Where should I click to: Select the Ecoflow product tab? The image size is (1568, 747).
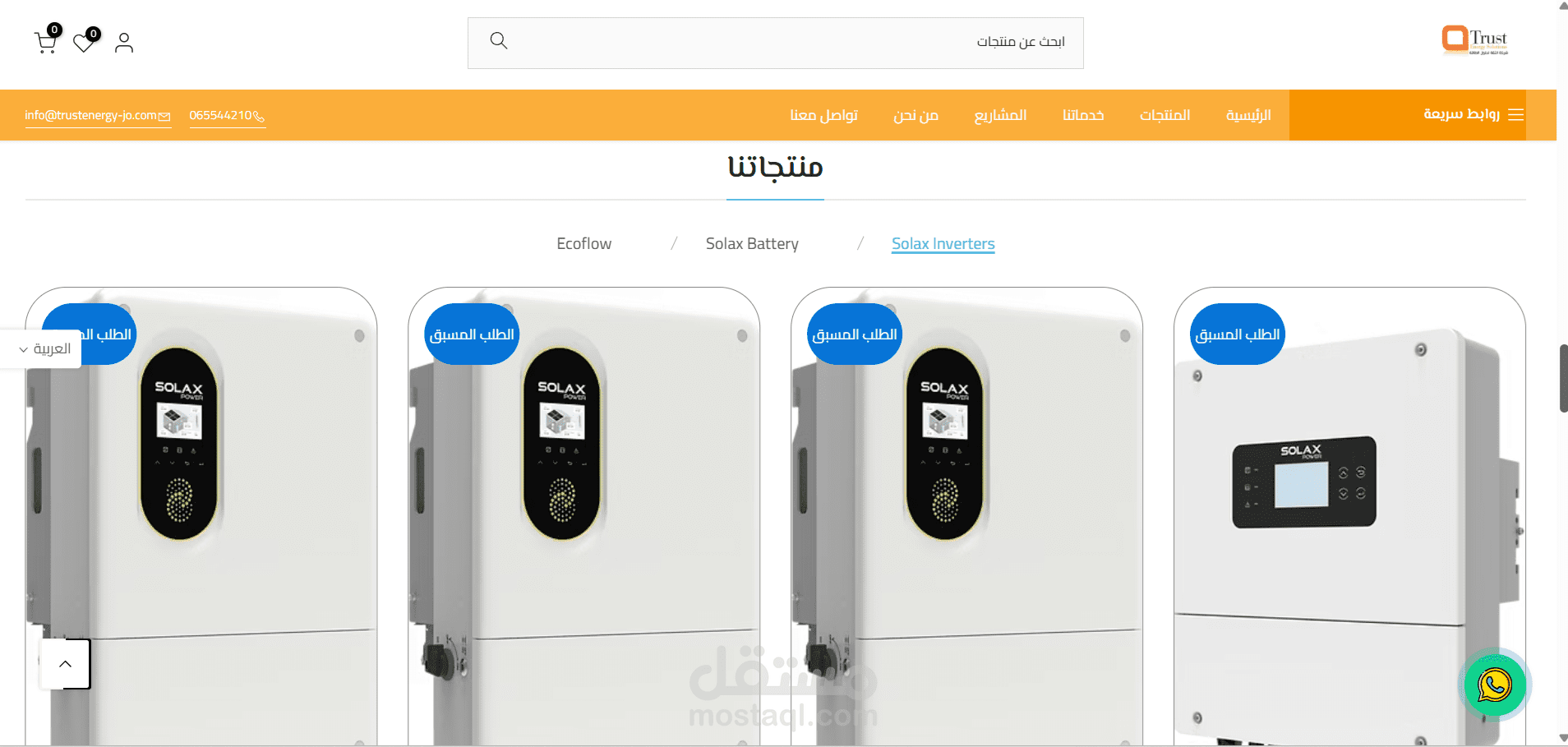pyautogui.click(x=584, y=244)
